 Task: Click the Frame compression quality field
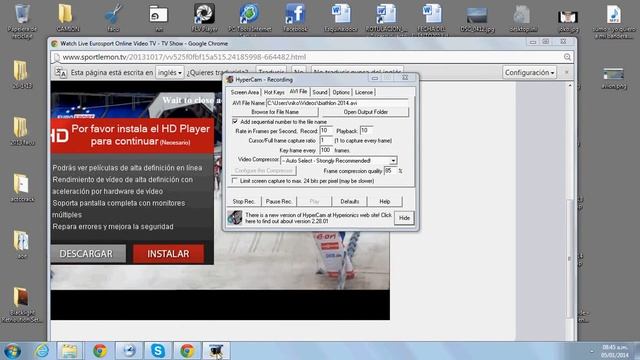pyautogui.click(x=390, y=171)
